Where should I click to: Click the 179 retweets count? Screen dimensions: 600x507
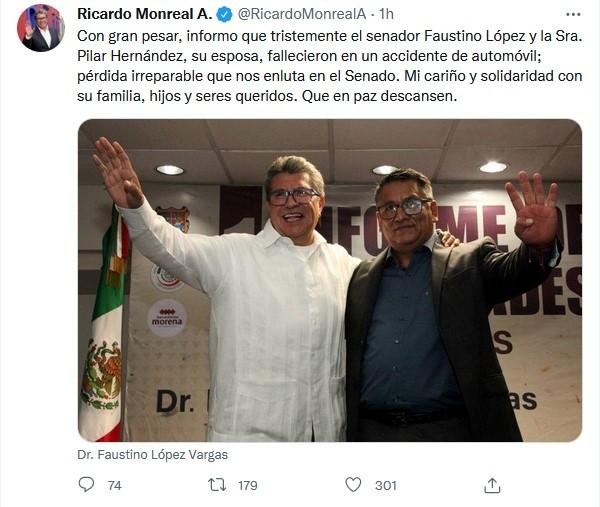tap(247, 485)
